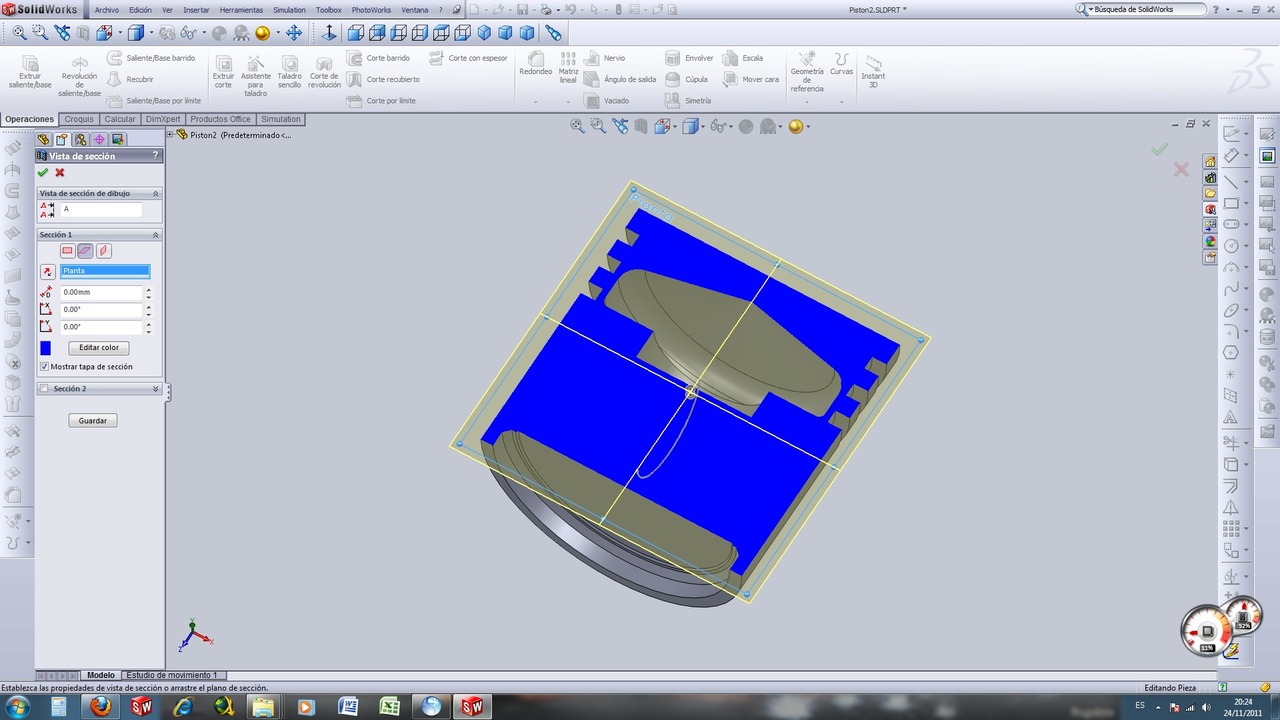Click the Guardar button
The height and width of the screenshot is (720, 1280).
[93, 420]
